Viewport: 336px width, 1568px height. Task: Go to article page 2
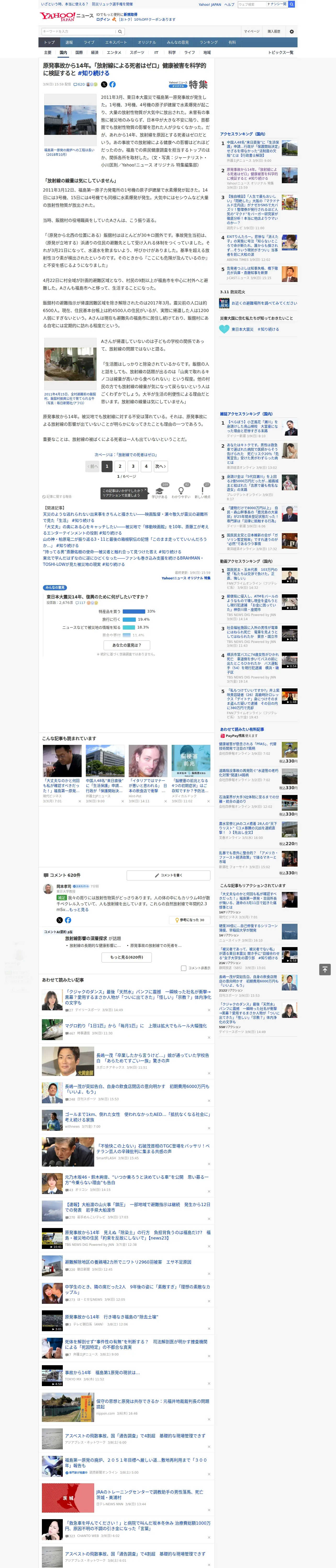tap(120, 466)
